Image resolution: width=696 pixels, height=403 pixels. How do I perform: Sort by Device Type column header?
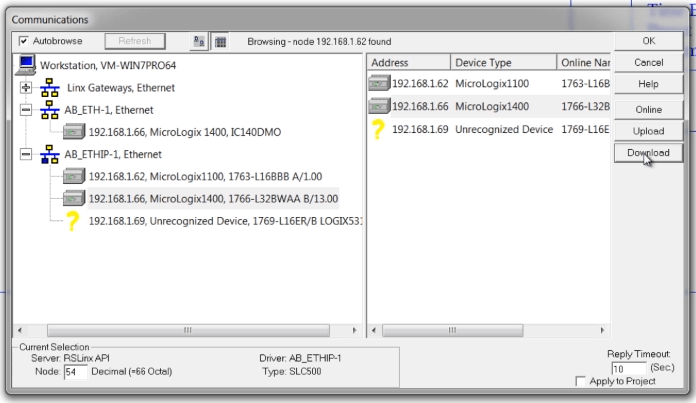point(503,63)
